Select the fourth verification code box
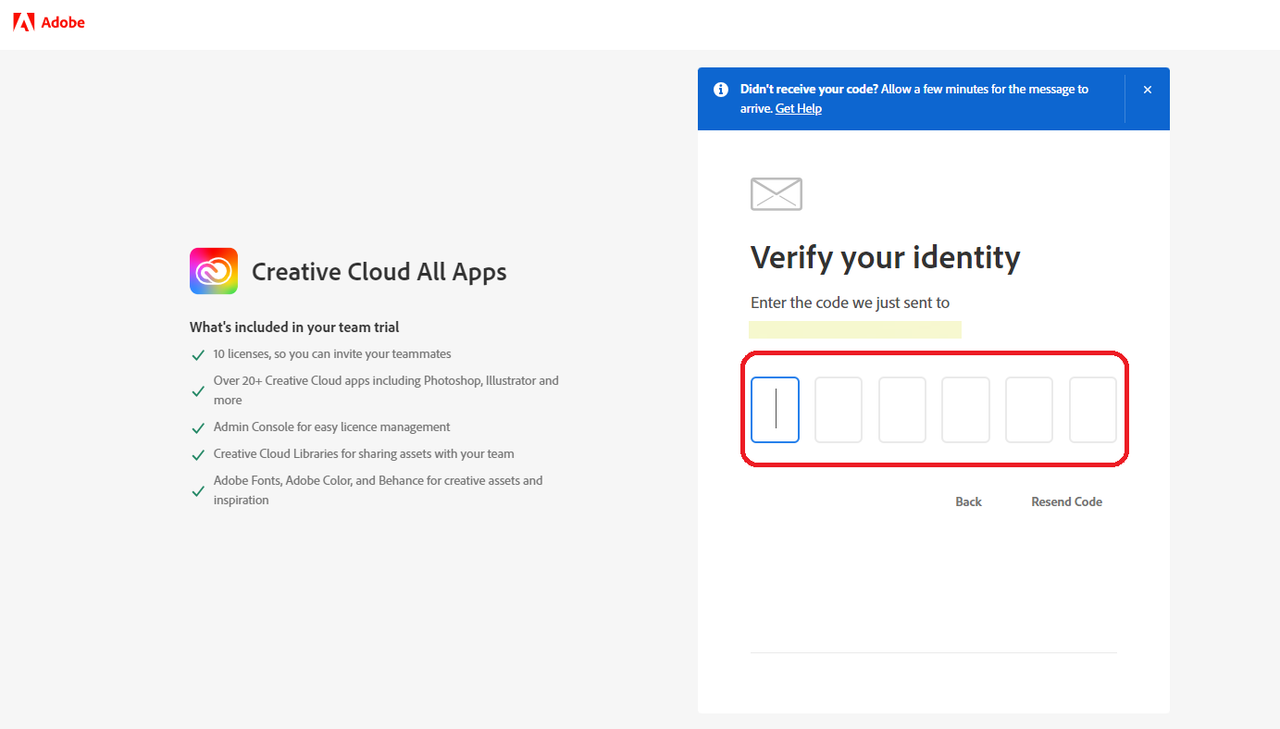Screen dimensions: 1280x729 [965, 409]
